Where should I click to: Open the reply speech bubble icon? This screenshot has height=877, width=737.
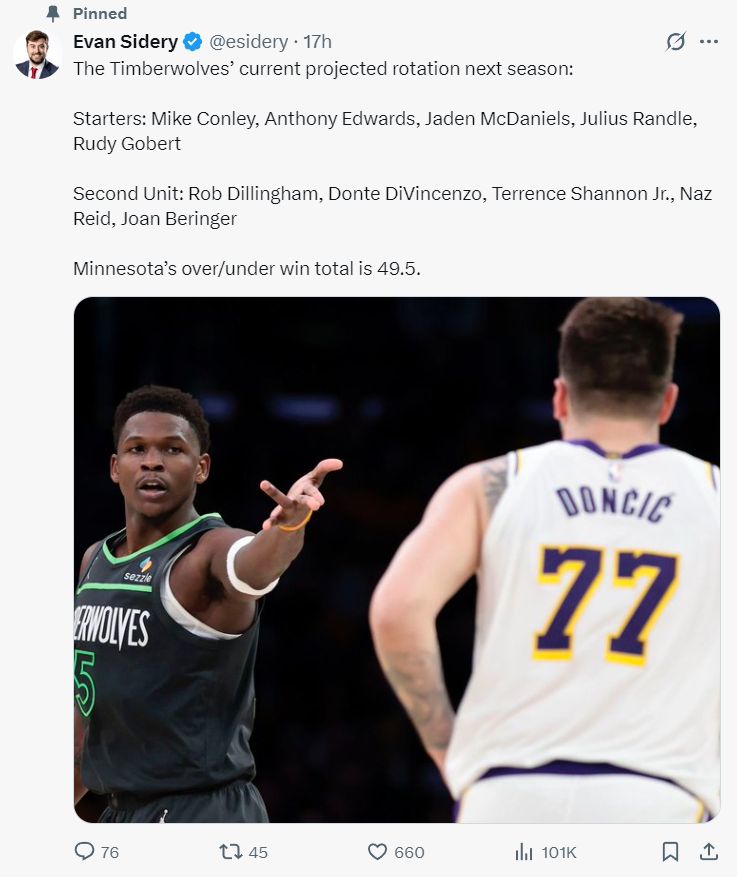(84, 851)
